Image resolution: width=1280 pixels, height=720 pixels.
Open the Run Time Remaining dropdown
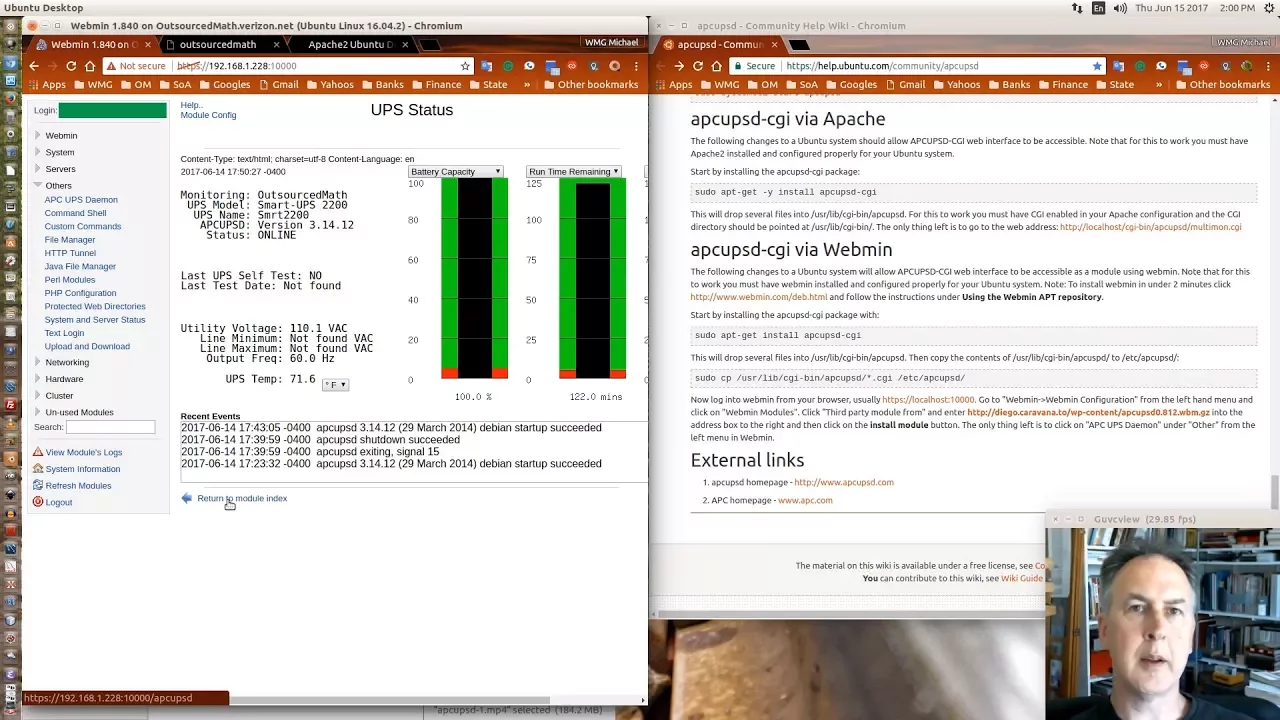pos(574,172)
